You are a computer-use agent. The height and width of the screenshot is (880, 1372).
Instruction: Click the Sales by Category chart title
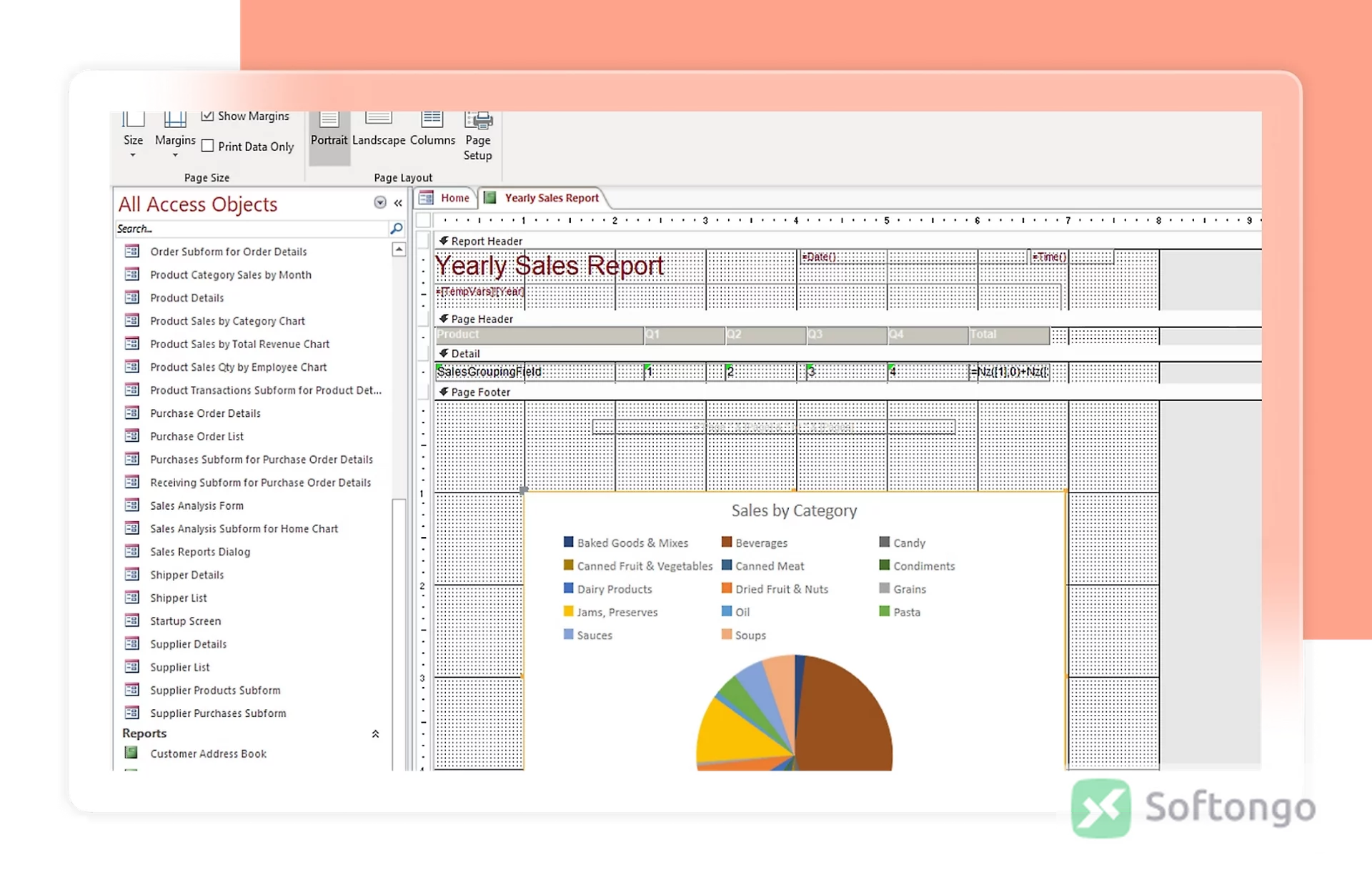click(794, 510)
